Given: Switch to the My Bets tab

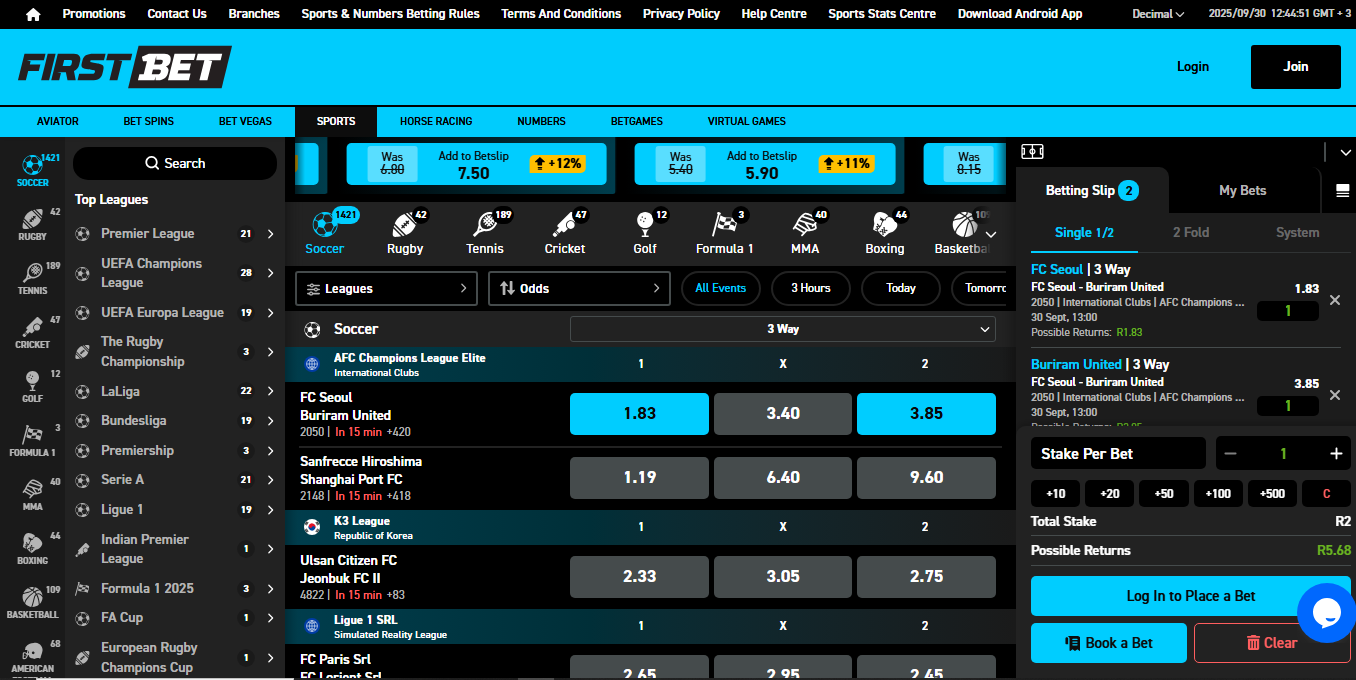Looking at the screenshot, I should point(1243,190).
